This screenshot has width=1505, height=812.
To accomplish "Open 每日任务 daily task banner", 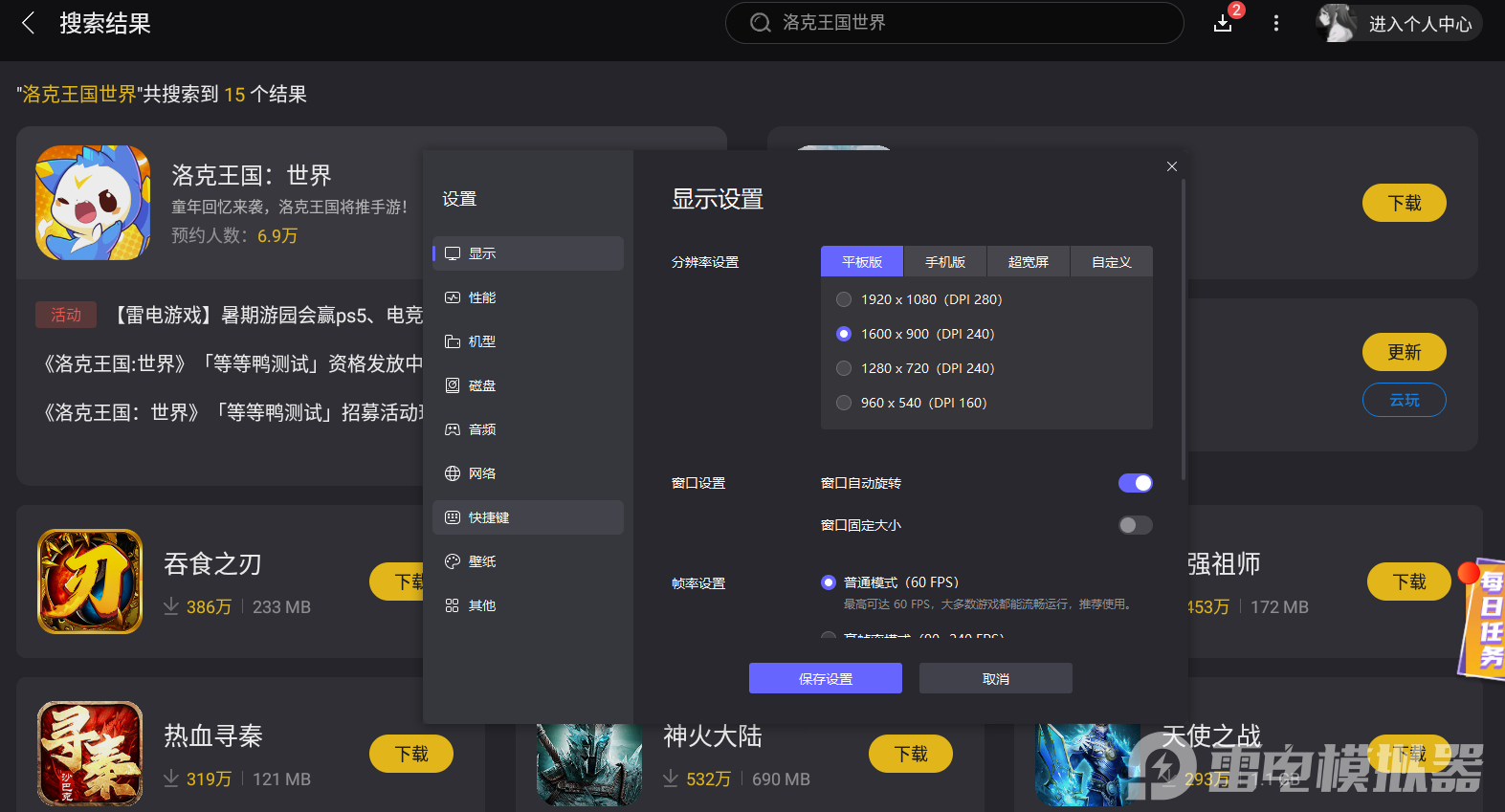I will (x=1483, y=619).
